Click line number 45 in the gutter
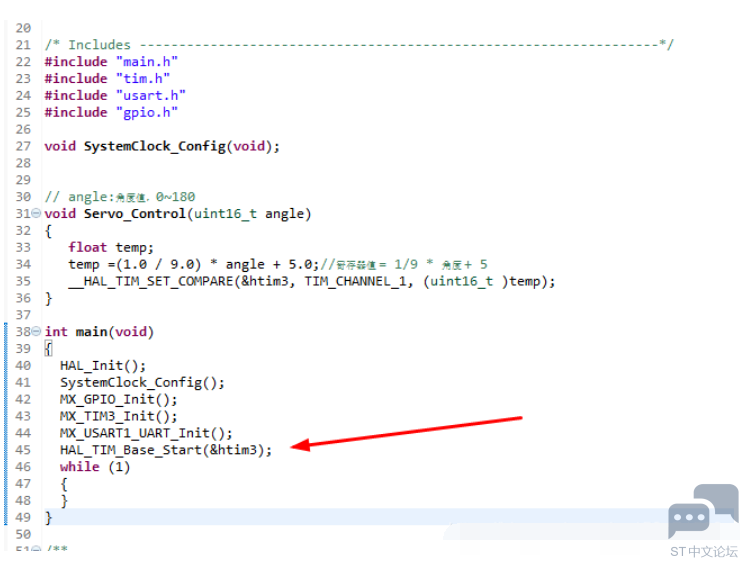 [x=23, y=450]
